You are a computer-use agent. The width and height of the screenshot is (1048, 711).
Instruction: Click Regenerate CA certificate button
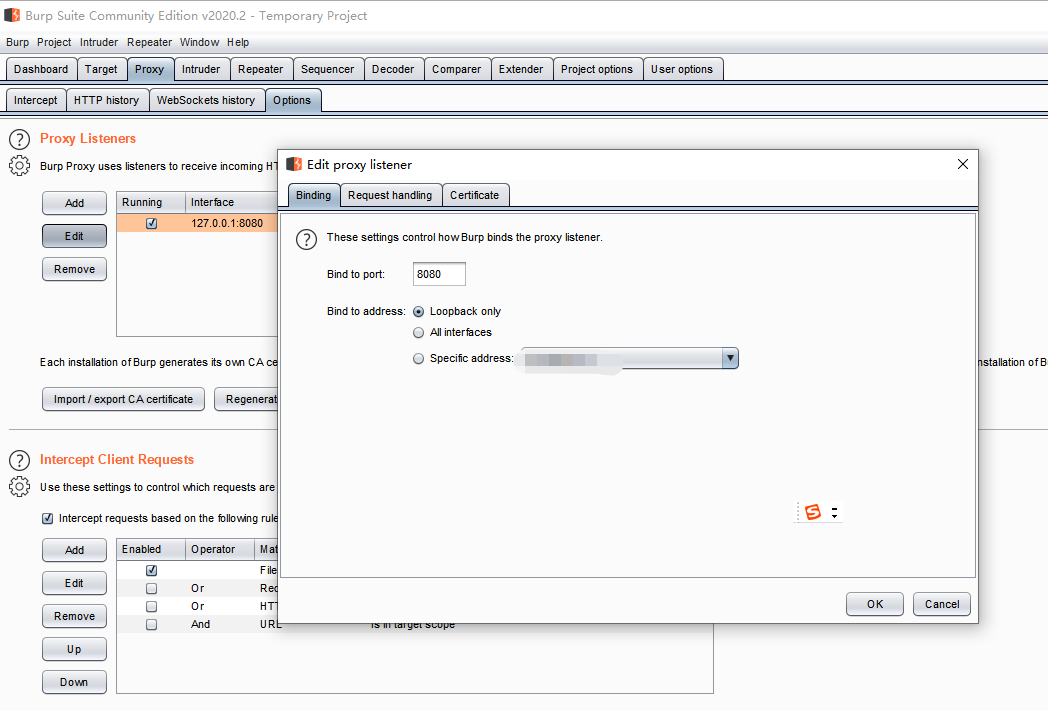point(246,399)
